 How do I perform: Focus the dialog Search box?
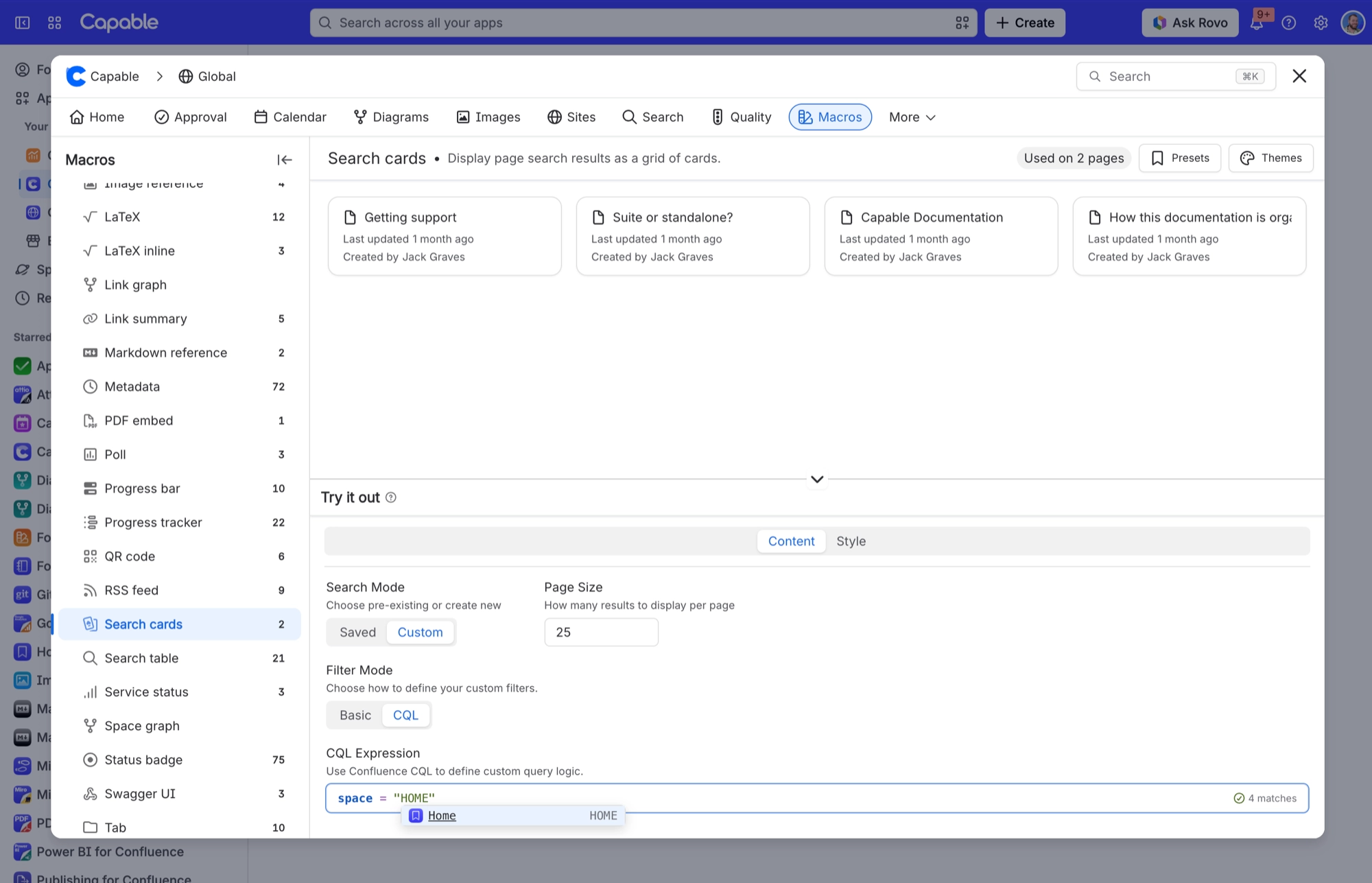point(1176,76)
